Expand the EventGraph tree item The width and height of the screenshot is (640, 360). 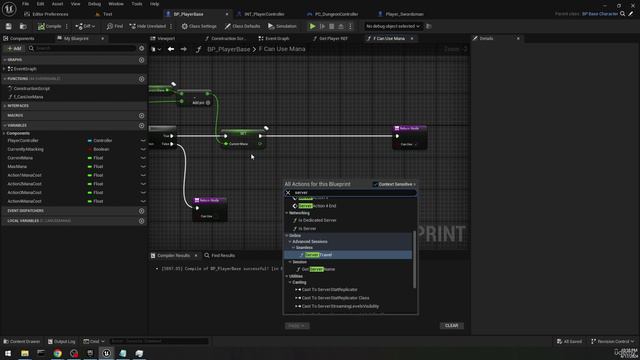pyautogui.click(x=4, y=69)
